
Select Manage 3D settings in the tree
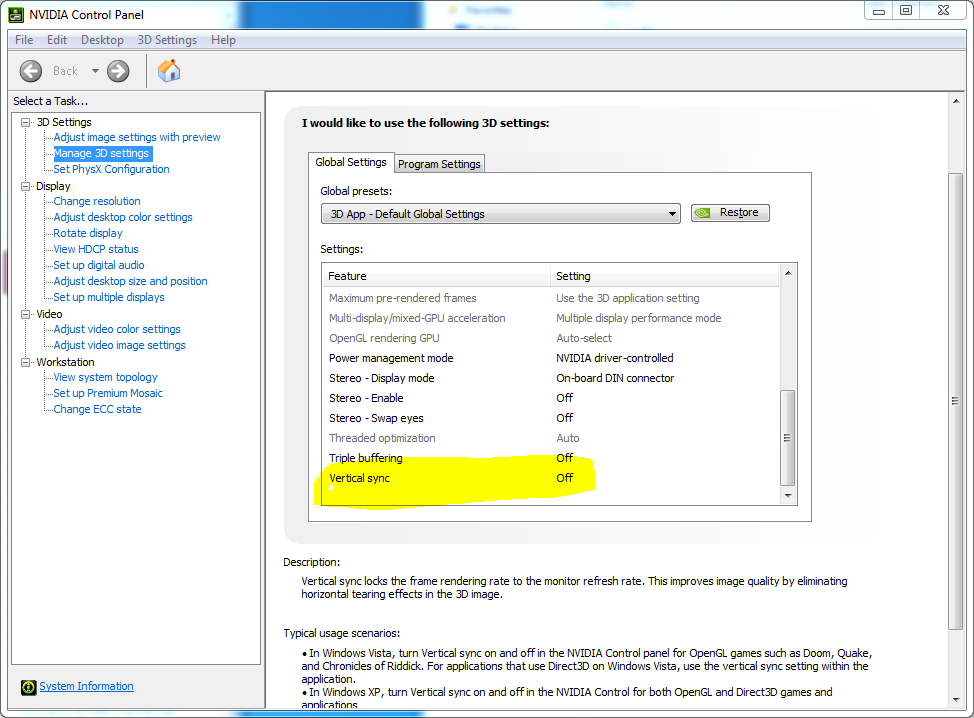[x=102, y=153]
